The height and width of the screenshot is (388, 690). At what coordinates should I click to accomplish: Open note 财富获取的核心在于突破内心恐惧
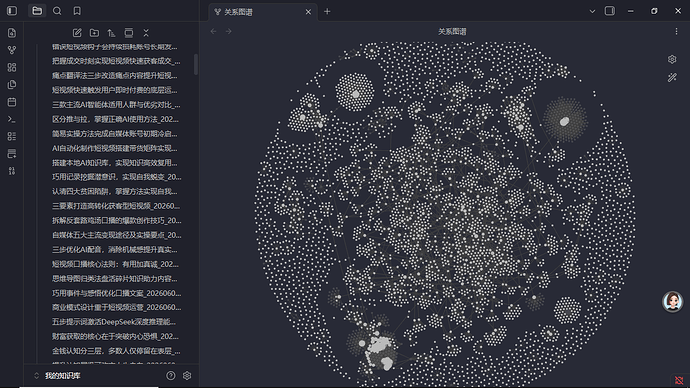(116, 336)
